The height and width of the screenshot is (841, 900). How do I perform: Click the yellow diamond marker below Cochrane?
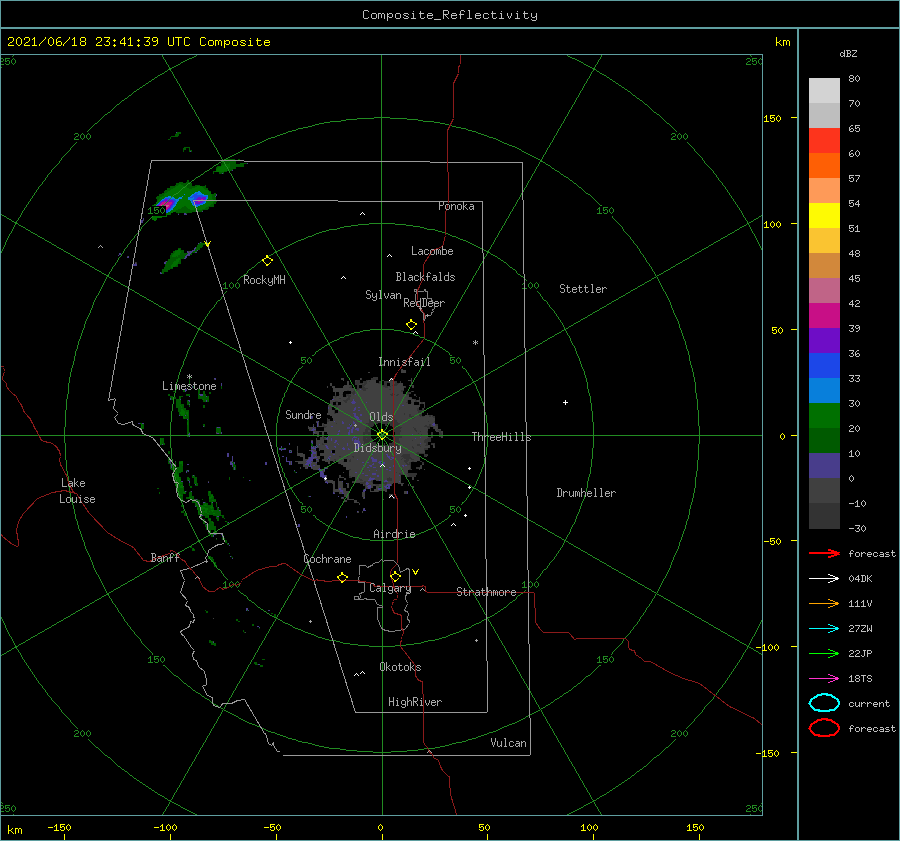[343, 577]
